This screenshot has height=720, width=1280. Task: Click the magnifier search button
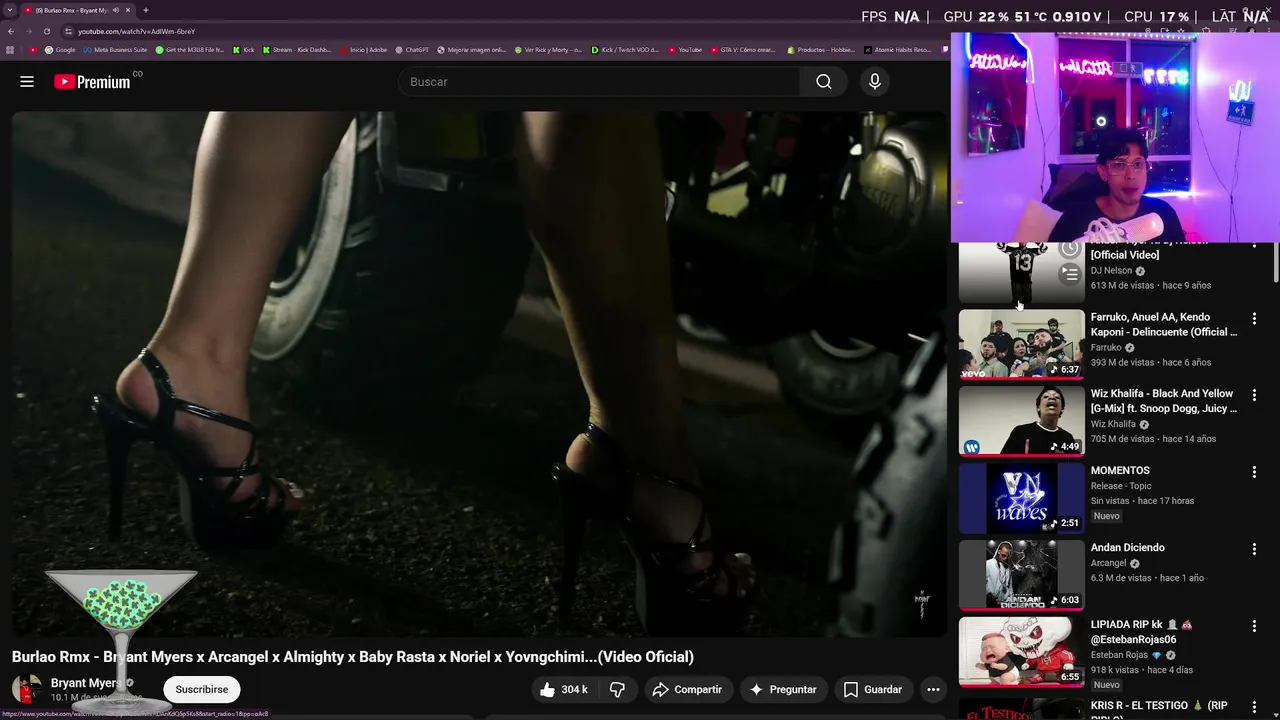tap(824, 82)
